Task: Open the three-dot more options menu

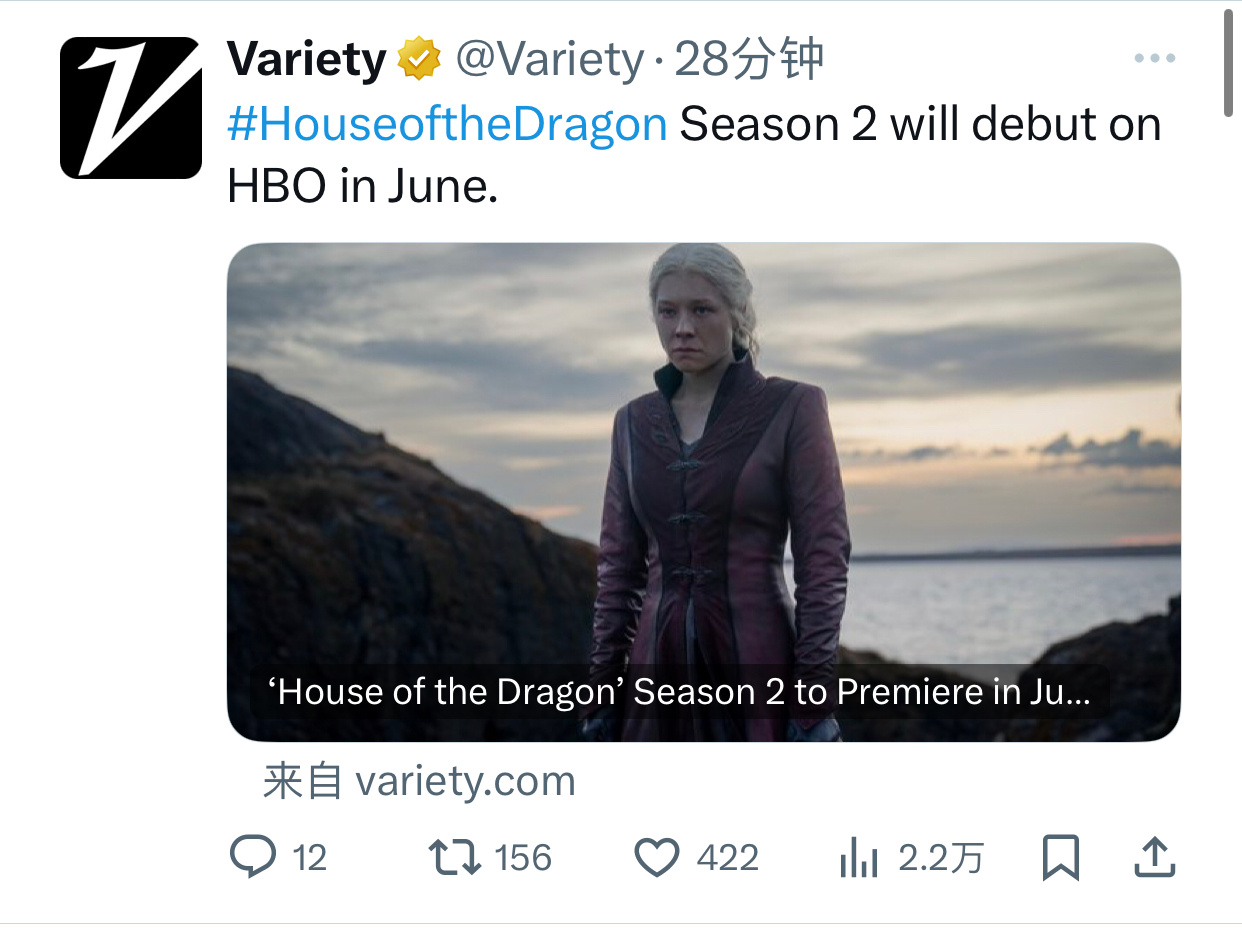Action: point(1155,59)
